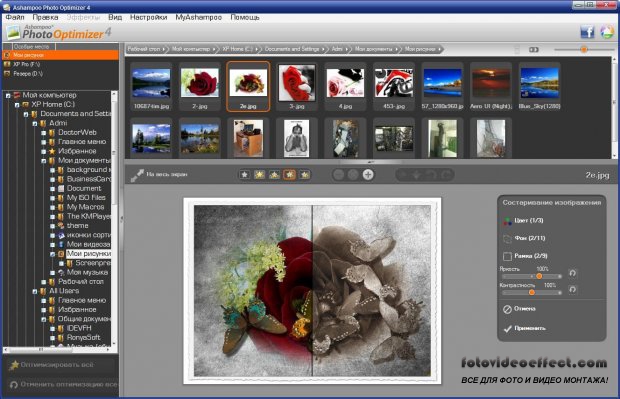Open the Файл menu
Image resolution: width=620 pixels, height=399 pixels.
click(x=15, y=17)
